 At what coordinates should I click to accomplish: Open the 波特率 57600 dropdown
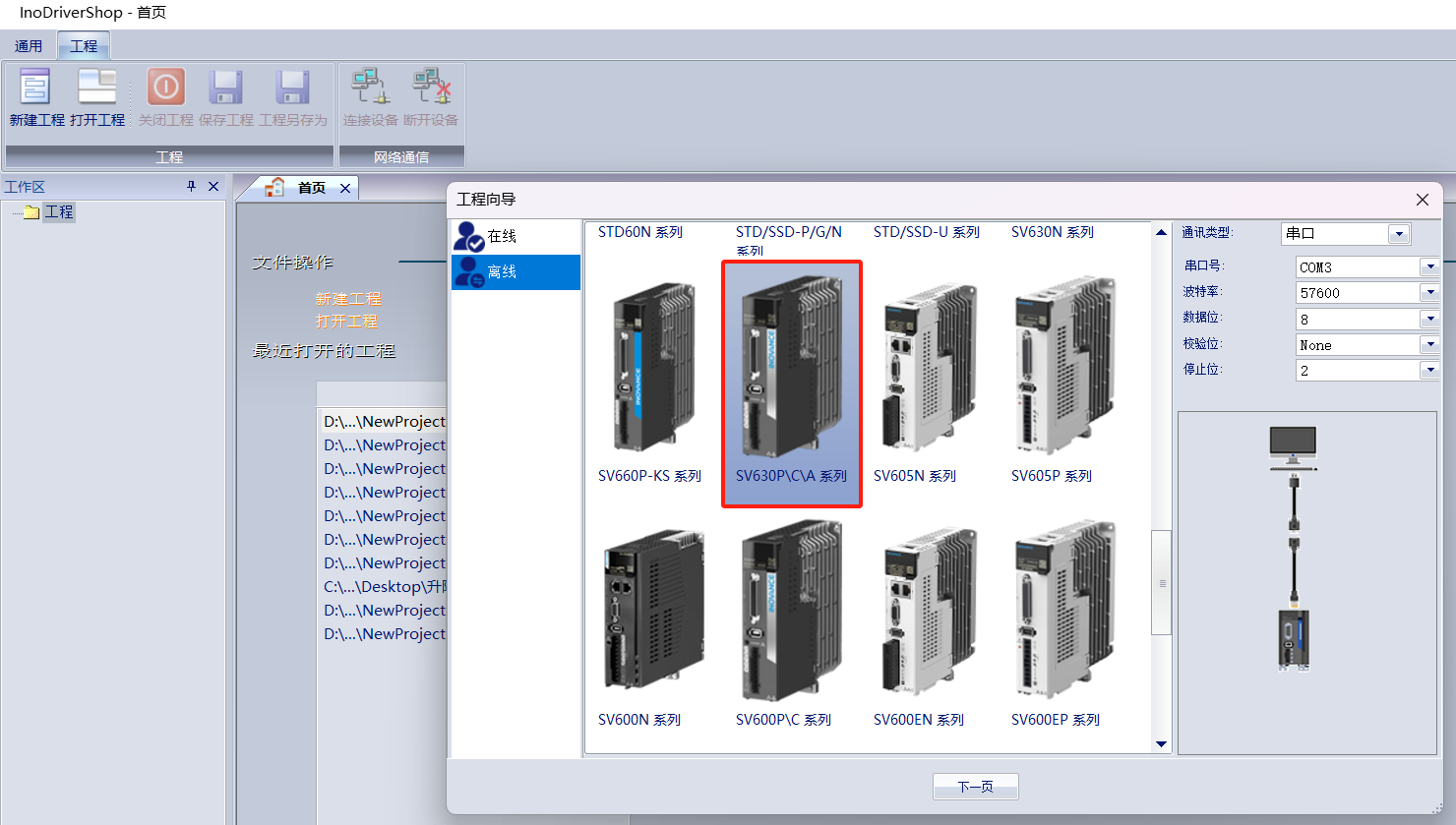1429,293
